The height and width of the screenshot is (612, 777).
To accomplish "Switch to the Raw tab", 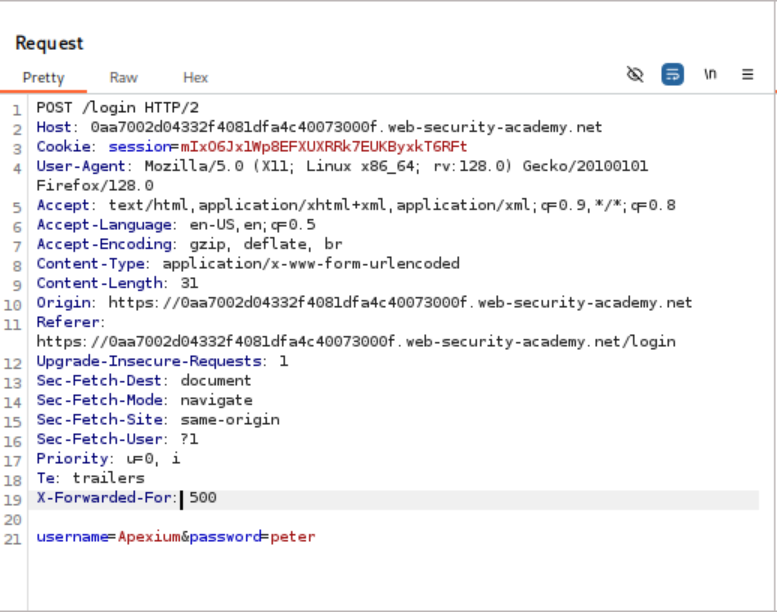I will click(124, 77).
